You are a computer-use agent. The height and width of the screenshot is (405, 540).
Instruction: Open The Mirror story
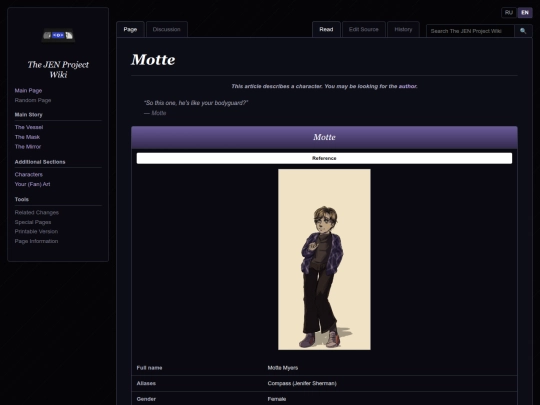point(28,146)
